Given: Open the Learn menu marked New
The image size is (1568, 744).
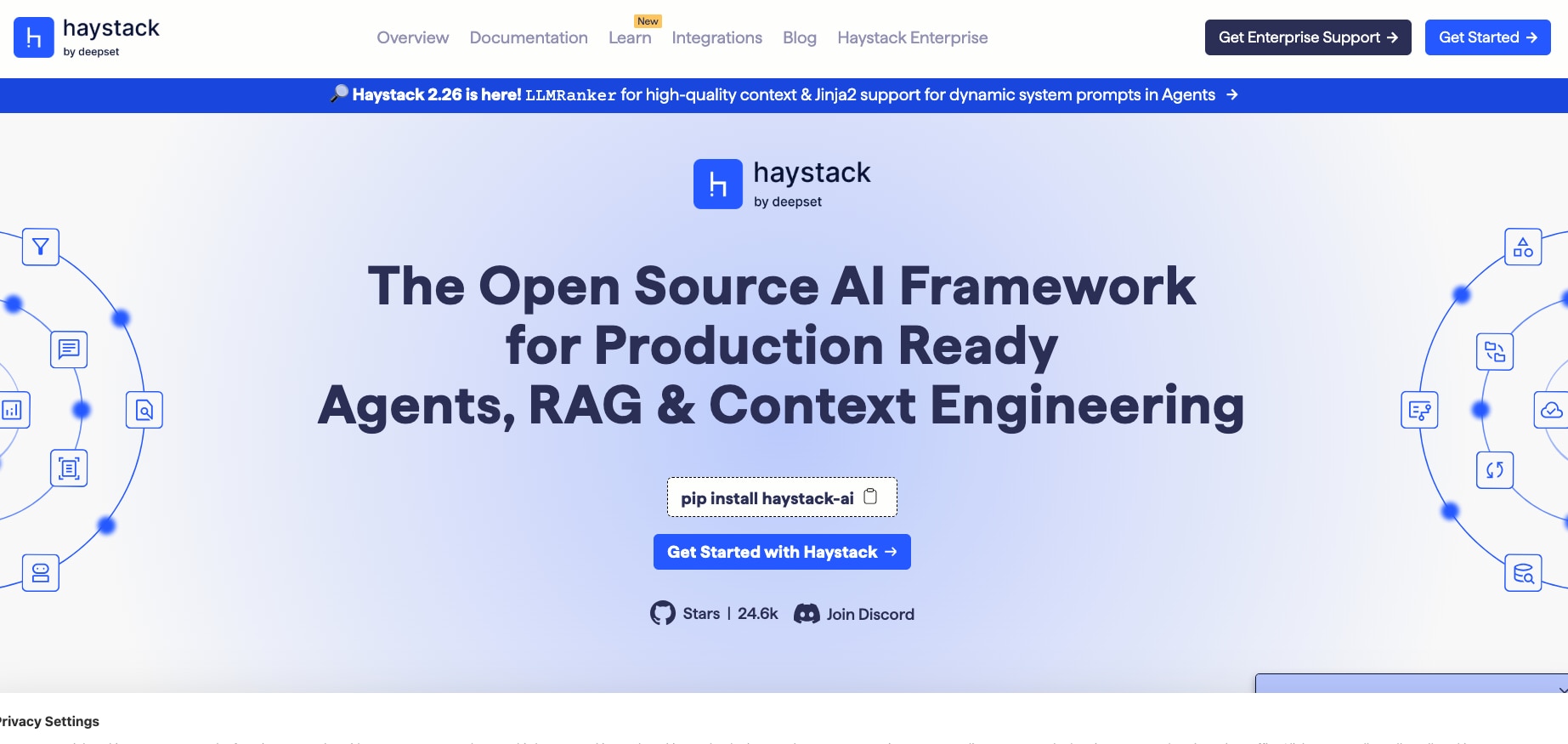Looking at the screenshot, I should (x=630, y=37).
